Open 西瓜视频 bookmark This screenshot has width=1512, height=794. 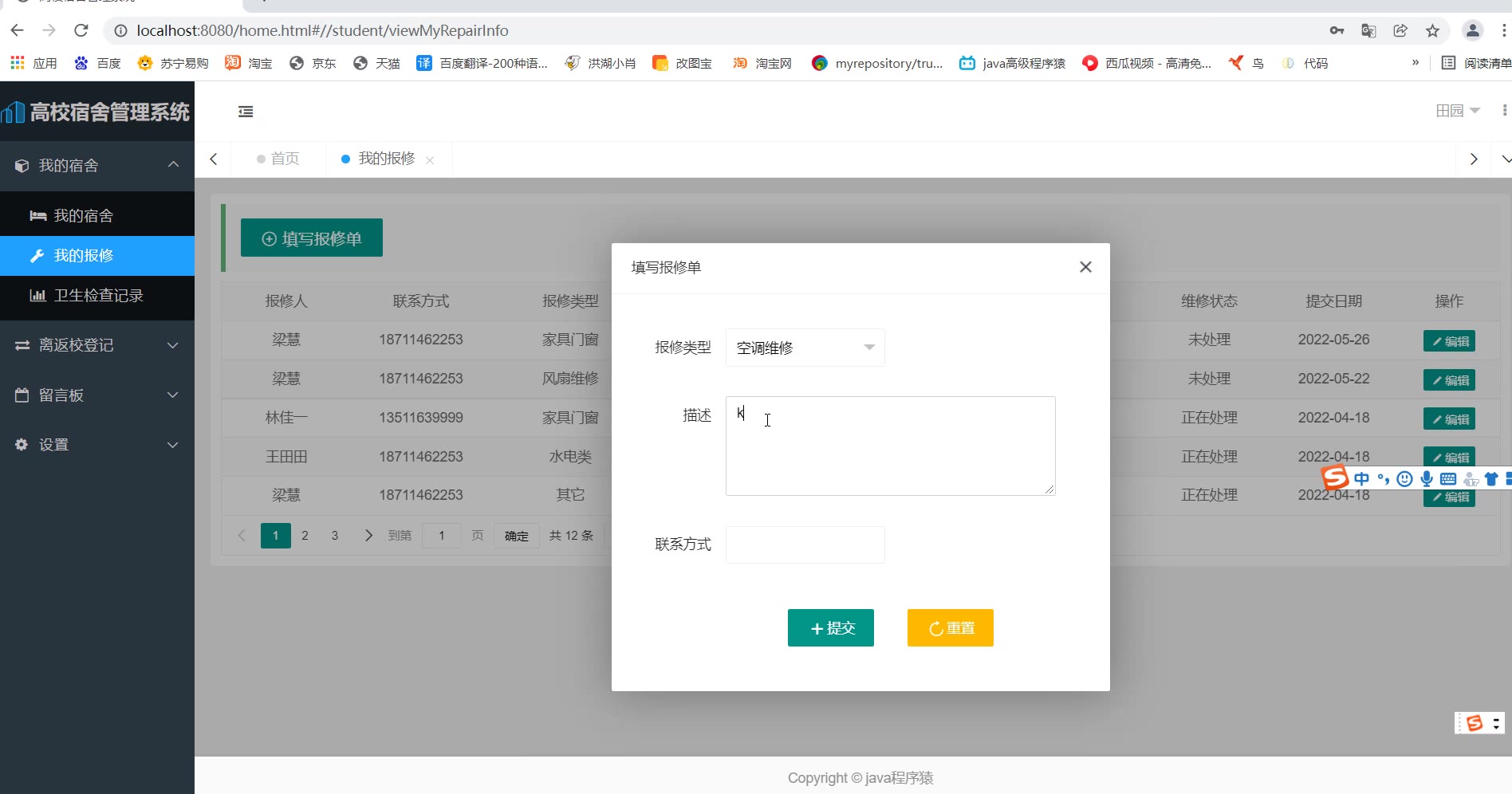(1147, 63)
